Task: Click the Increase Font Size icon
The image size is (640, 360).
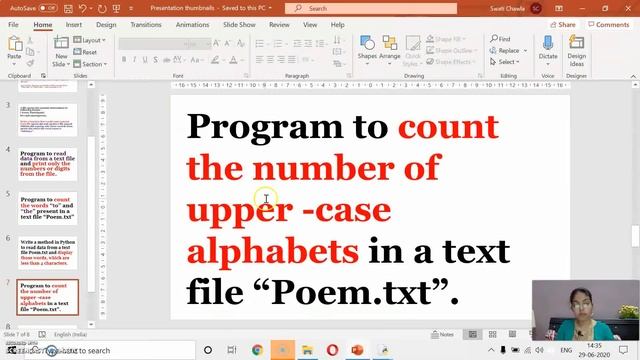Action: tap(217, 43)
